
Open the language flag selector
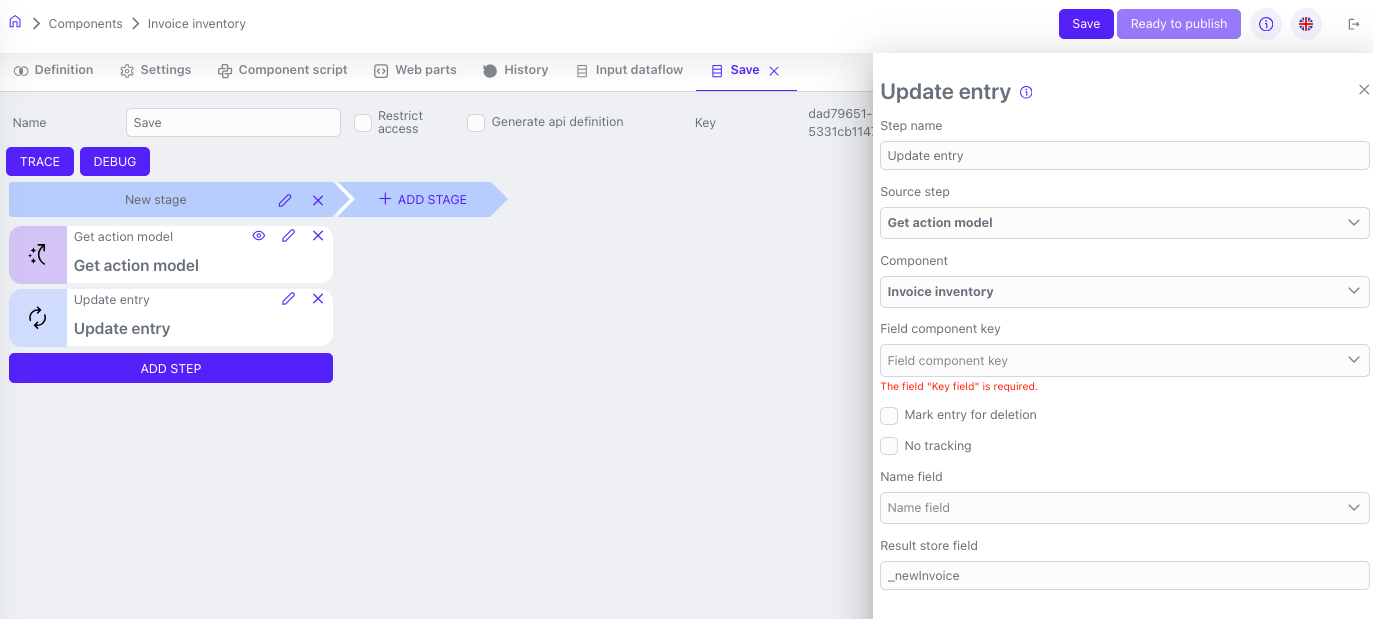1306,24
